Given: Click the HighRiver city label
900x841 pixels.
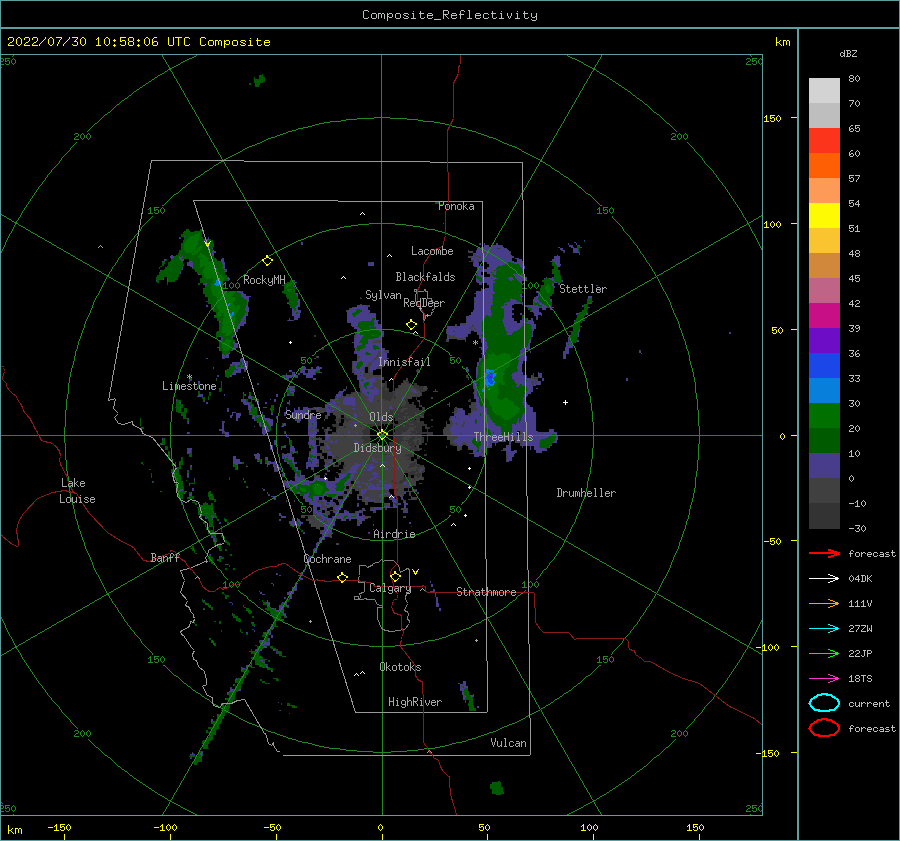Looking at the screenshot, I should tap(415, 702).
